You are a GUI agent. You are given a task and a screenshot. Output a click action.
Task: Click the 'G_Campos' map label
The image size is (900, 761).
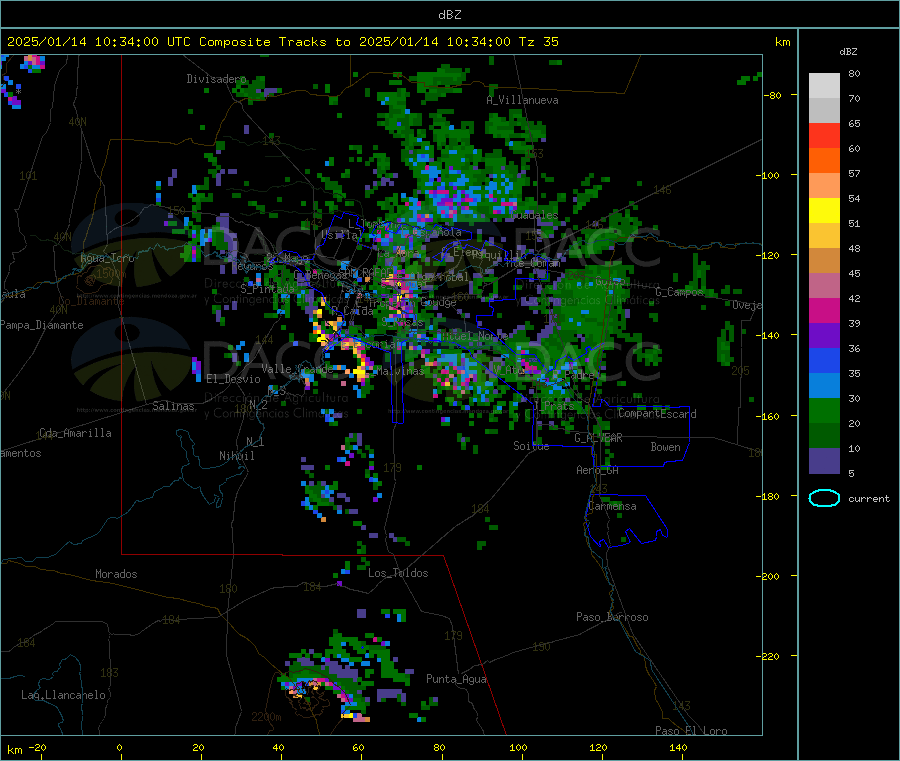679,292
